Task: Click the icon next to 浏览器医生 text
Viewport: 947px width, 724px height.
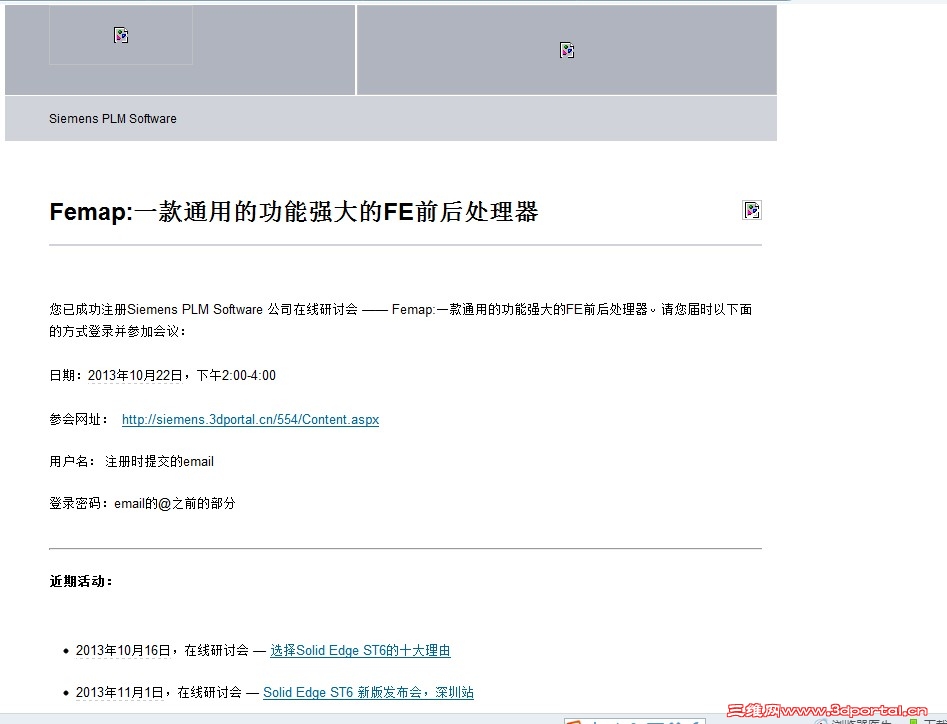Action: tap(820, 721)
